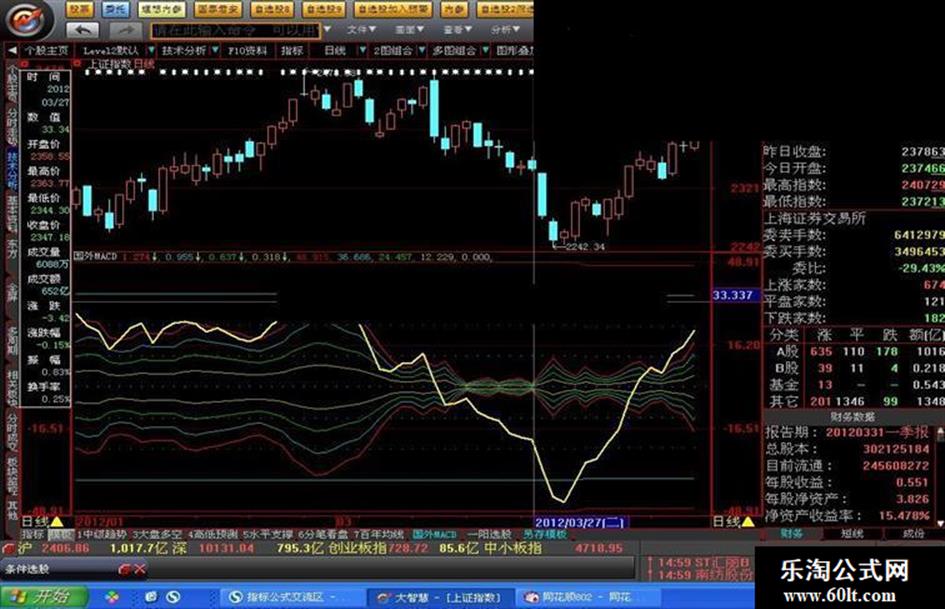Expand 技术分析 dropdown arrow
The width and height of the screenshot is (945, 609).
pyautogui.click(x=215, y=51)
